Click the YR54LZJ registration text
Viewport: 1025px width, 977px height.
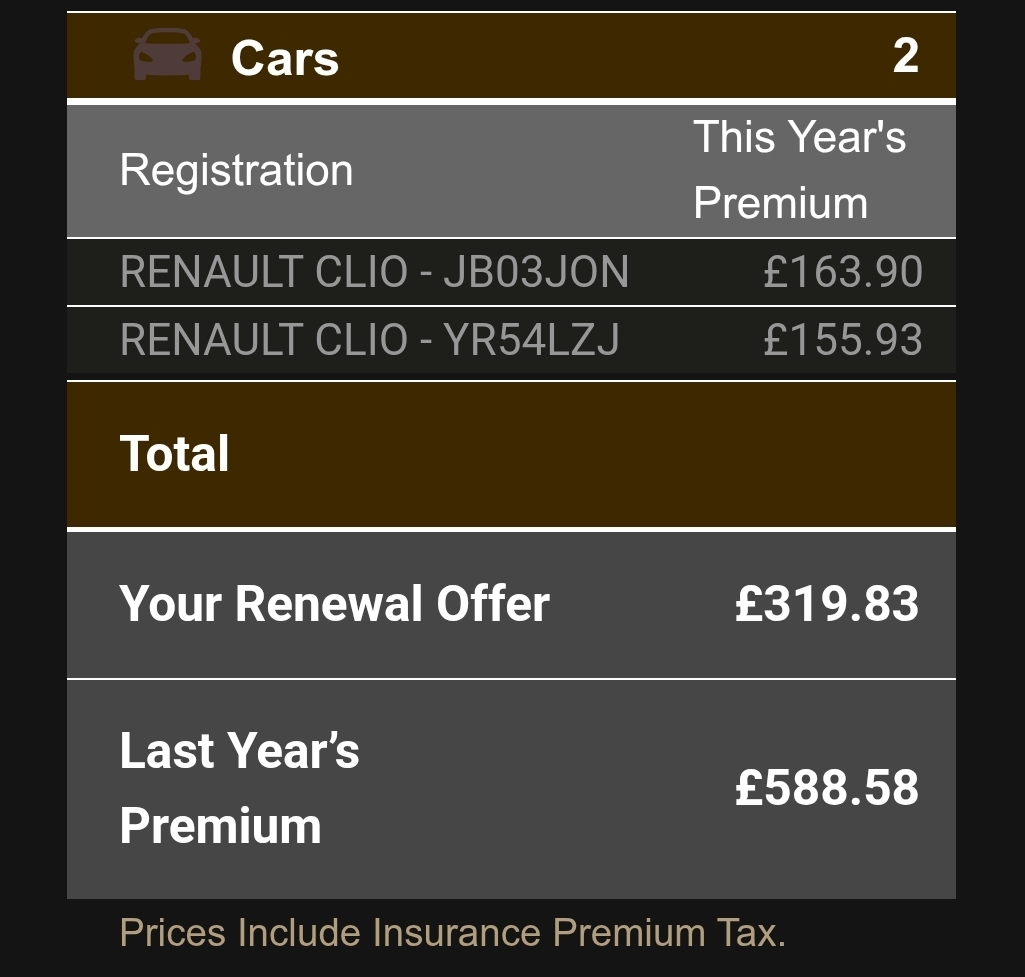point(531,340)
